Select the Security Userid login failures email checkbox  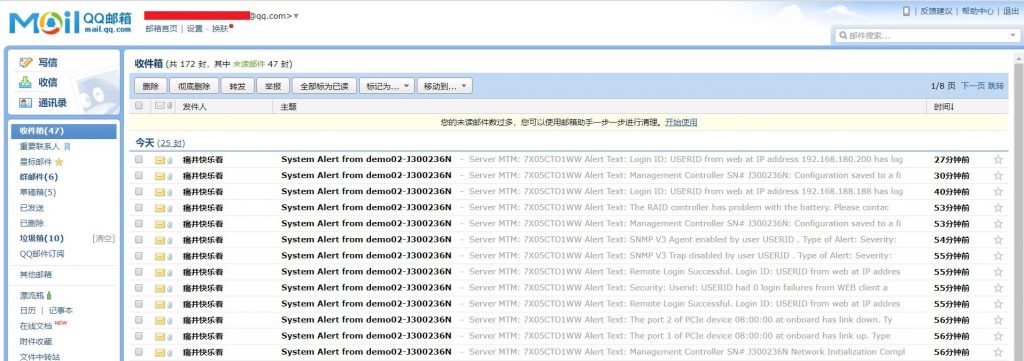138,288
